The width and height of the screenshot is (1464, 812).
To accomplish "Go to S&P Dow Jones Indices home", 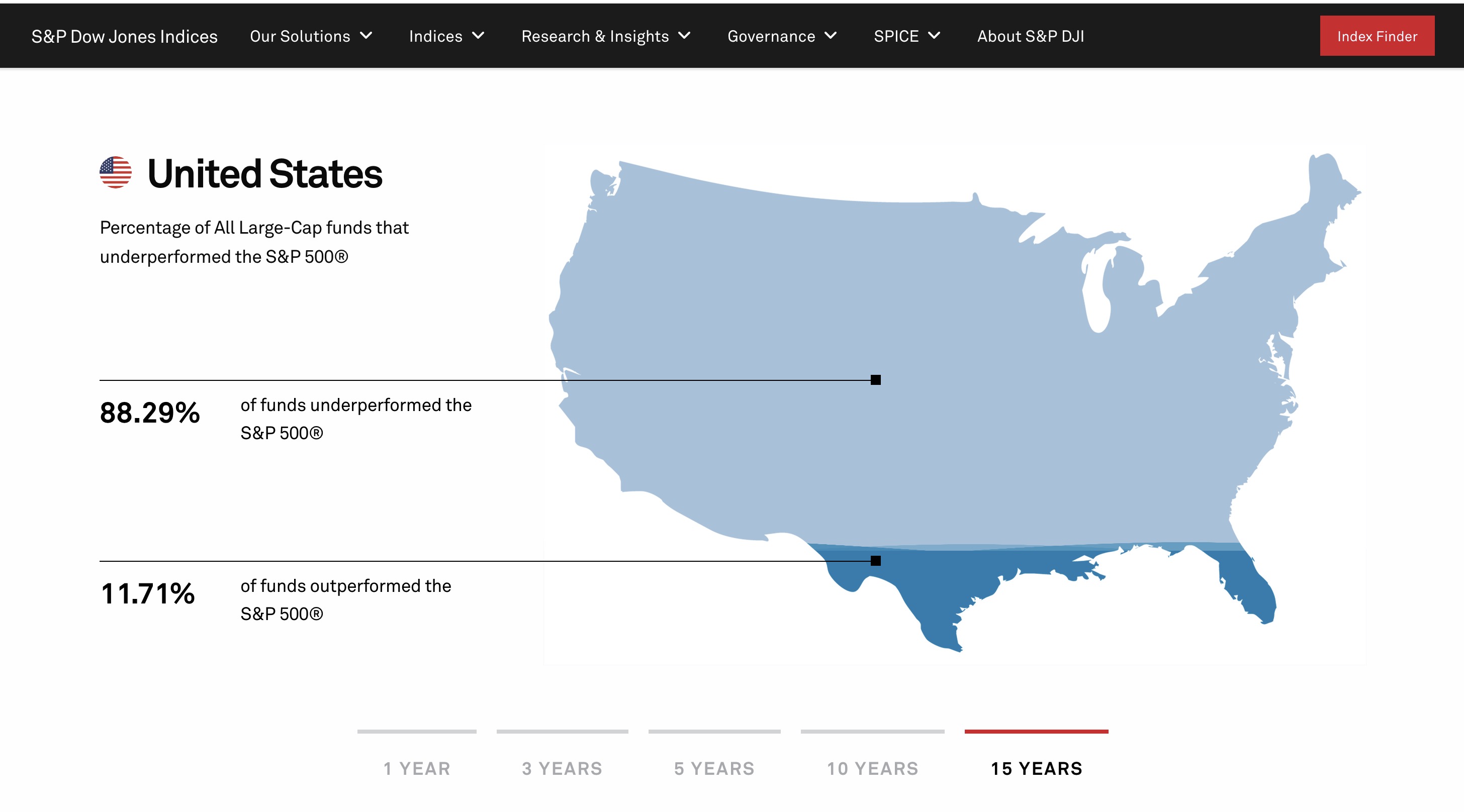I will coord(125,36).
